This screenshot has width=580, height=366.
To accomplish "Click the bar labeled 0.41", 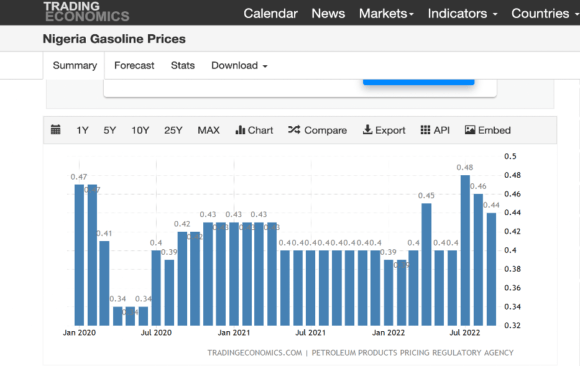I will pos(105,283).
